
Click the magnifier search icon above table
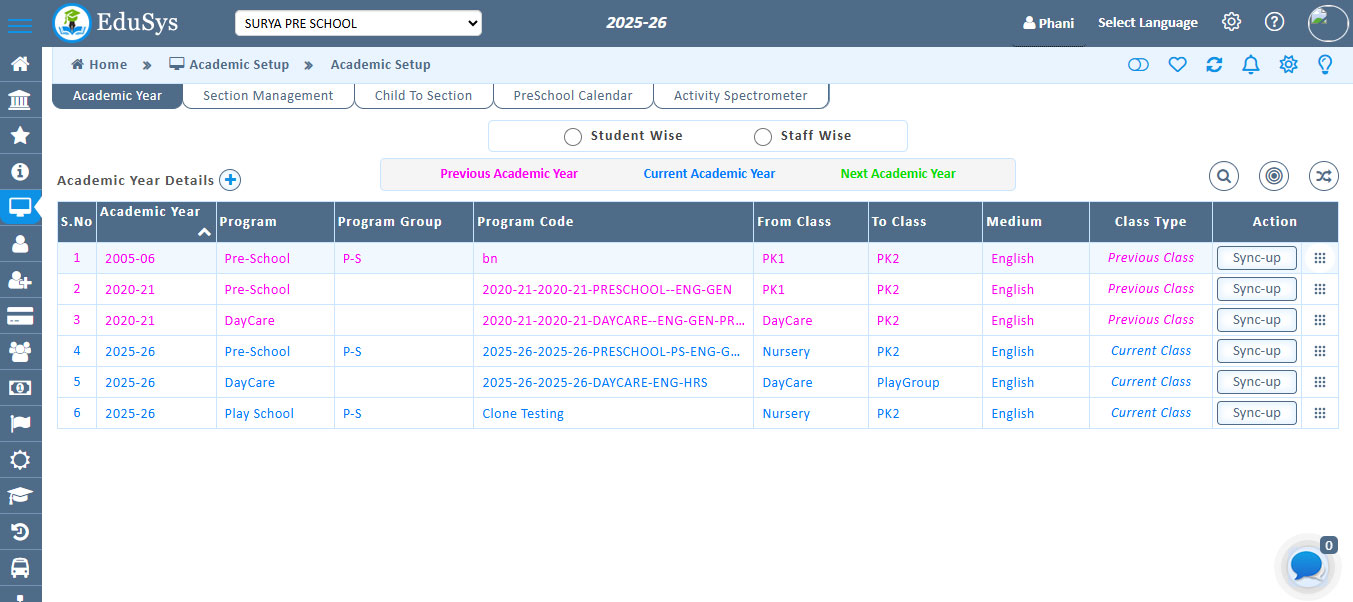[1224, 177]
